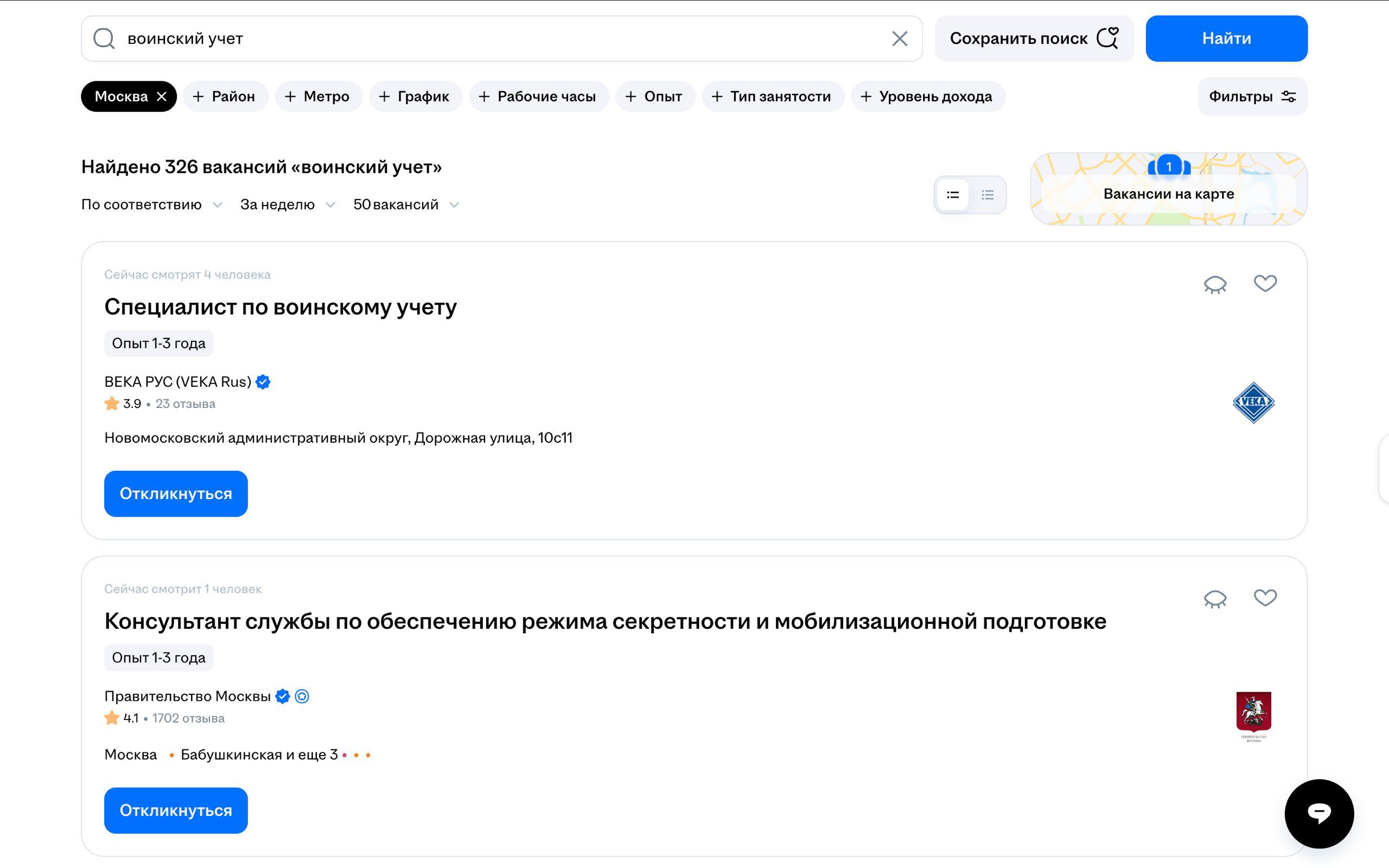Hide the Специалист по воинскому учету vacancy
This screenshot has width=1389, height=868.
tap(1215, 284)
